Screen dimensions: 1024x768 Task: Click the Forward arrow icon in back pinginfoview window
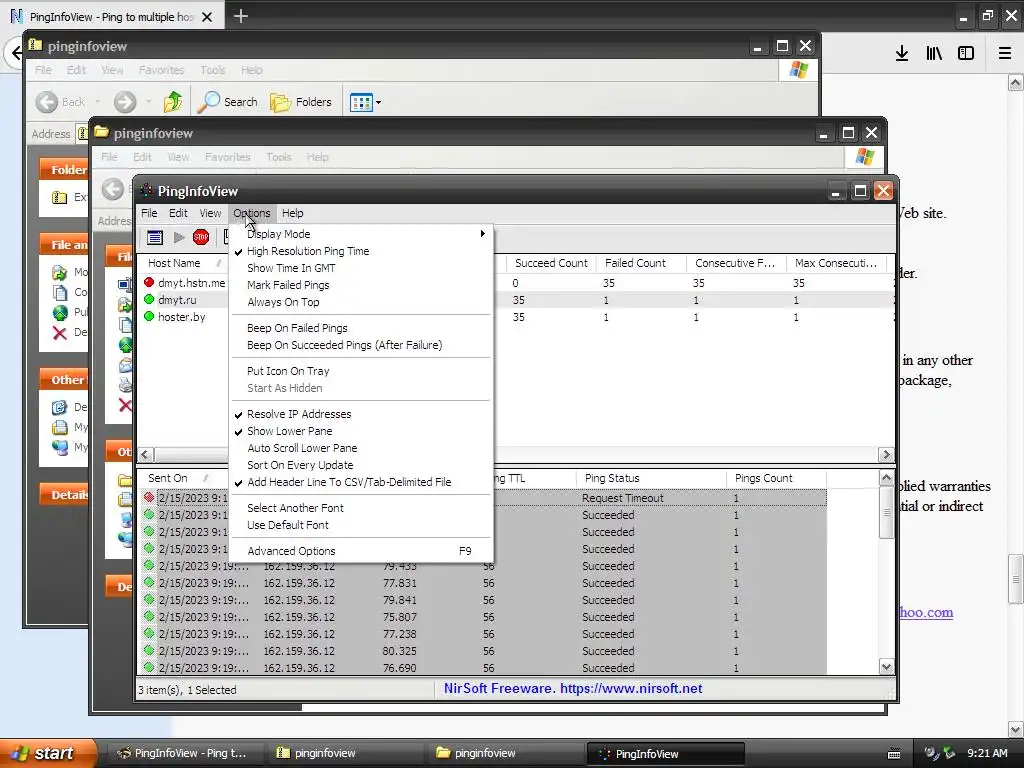(x=125, y=102)
